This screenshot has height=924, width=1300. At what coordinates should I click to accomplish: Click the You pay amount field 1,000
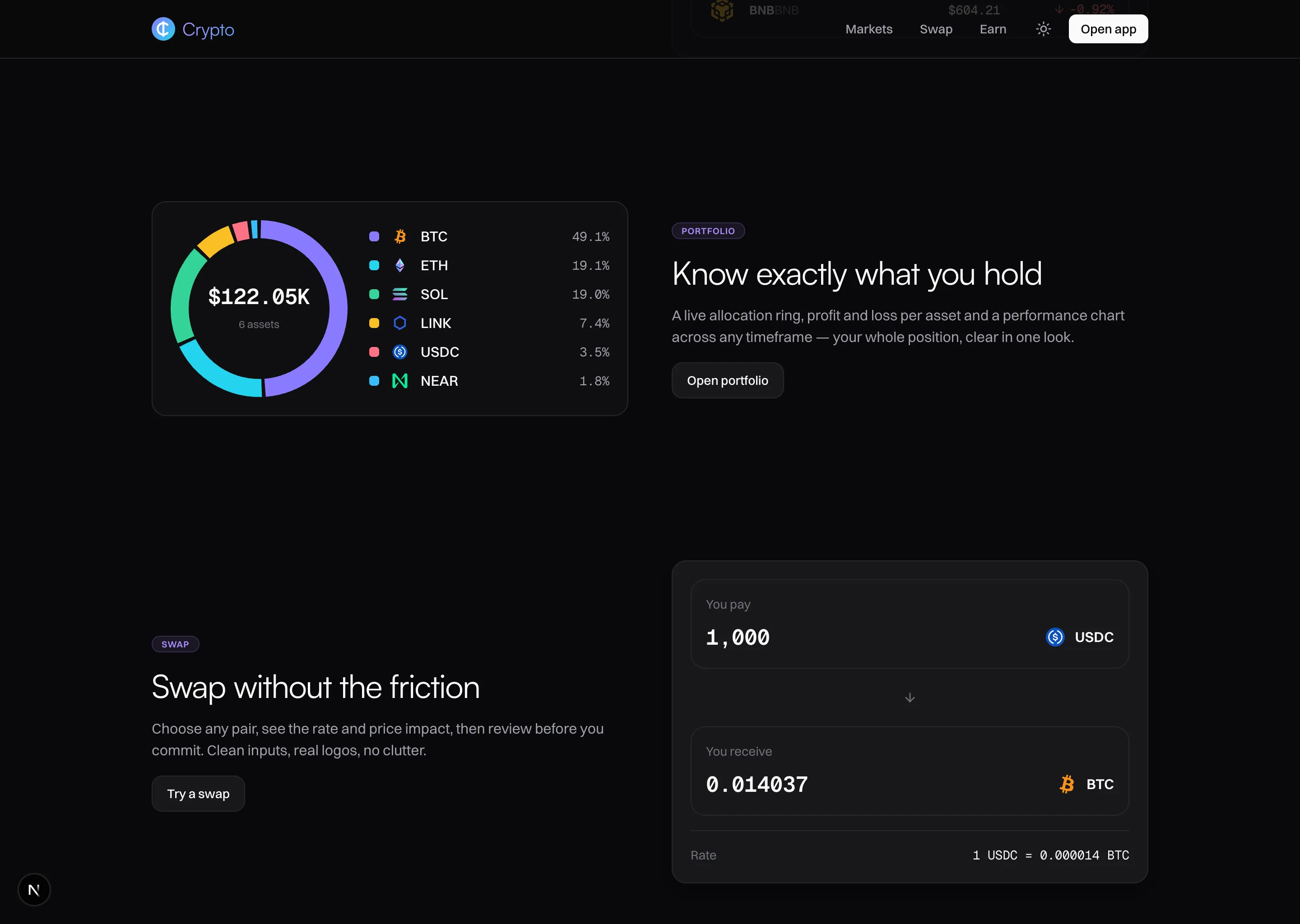pyautogui.click(x=738, y=638)
